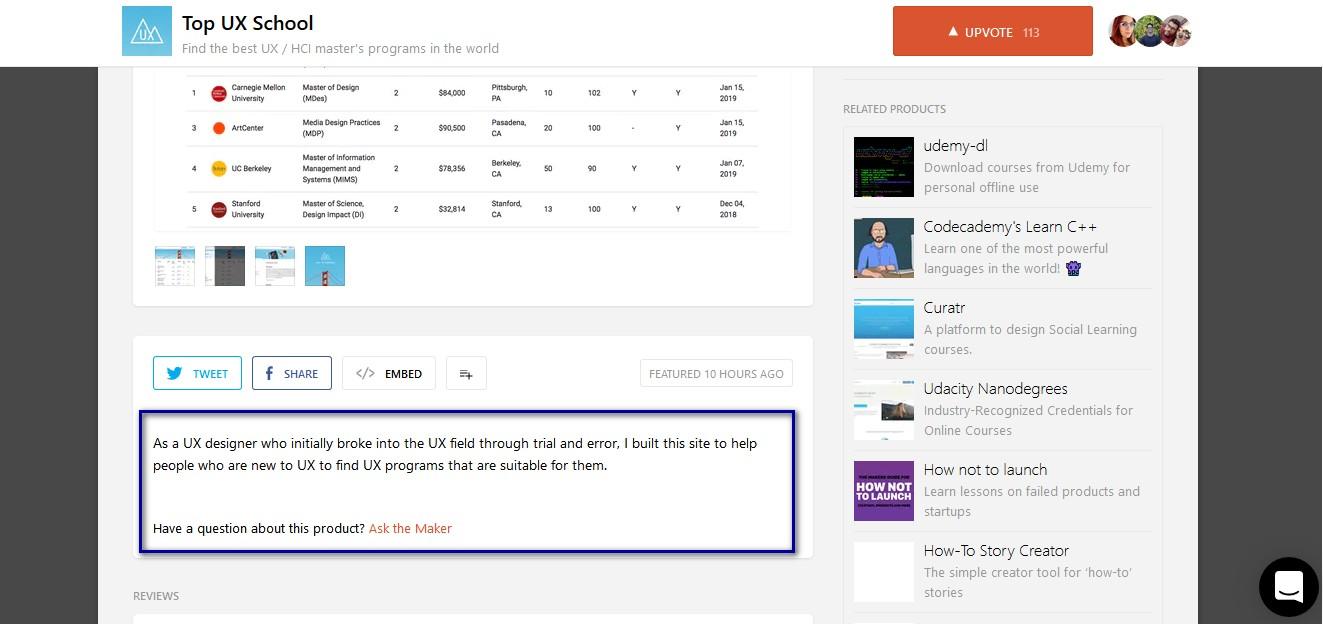
Task: Click the Stanford University logo
Action: click(x=219, y=209)
